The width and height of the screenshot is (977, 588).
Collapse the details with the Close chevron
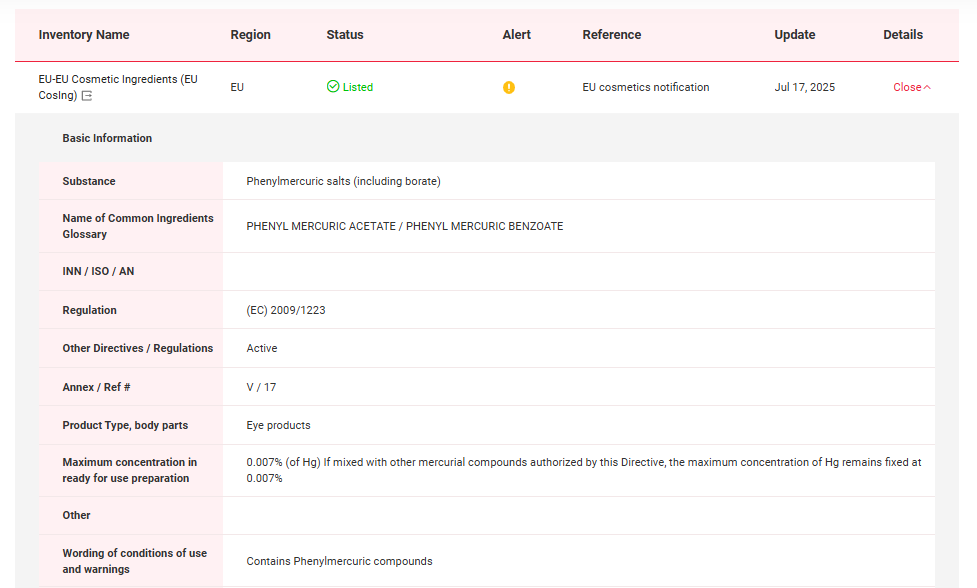click(x=911, y=88)
